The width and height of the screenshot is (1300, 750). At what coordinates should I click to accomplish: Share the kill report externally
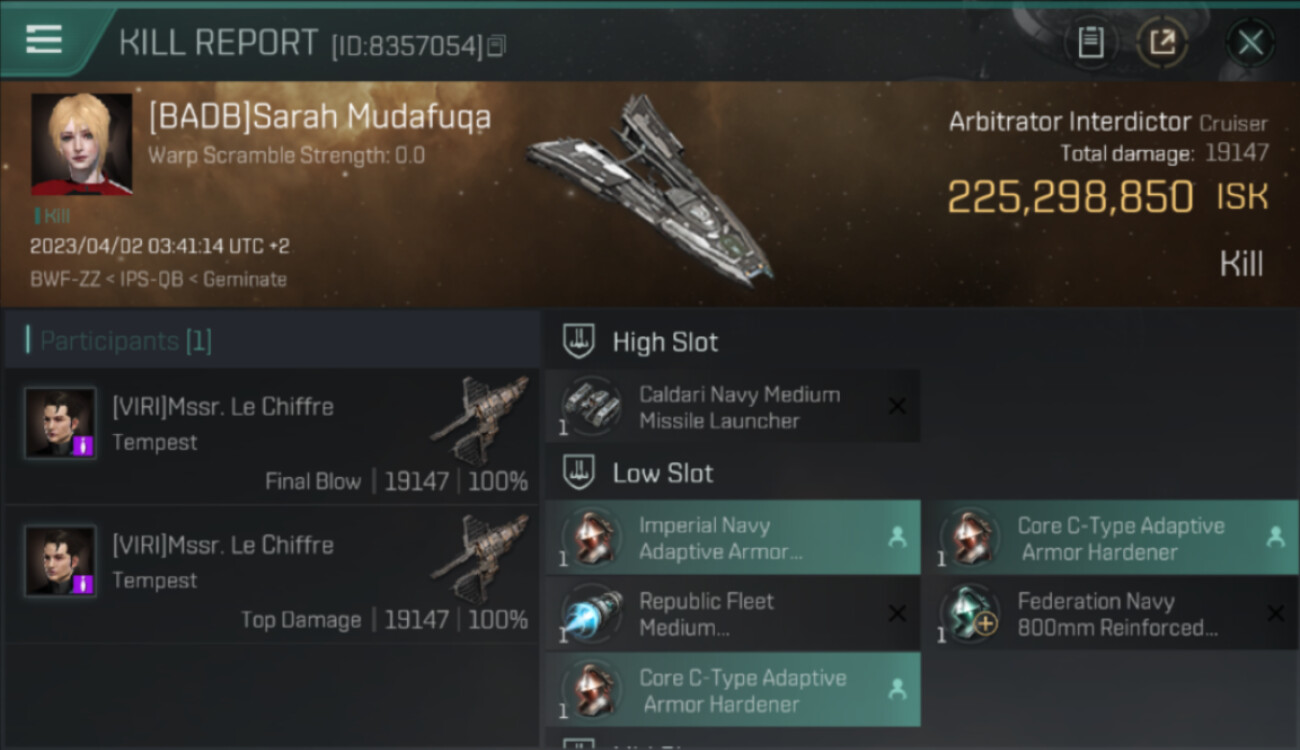pos(1162,43)
